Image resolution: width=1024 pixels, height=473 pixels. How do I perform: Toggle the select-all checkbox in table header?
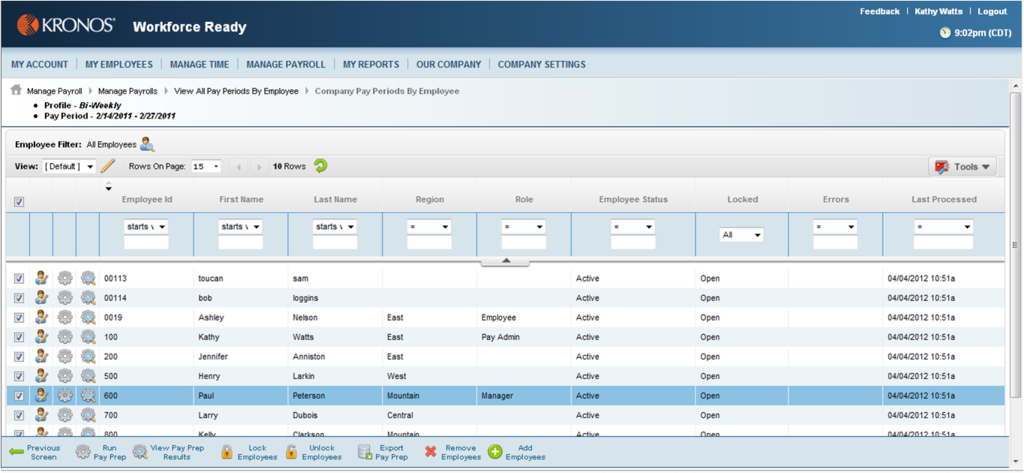(19, 202)
